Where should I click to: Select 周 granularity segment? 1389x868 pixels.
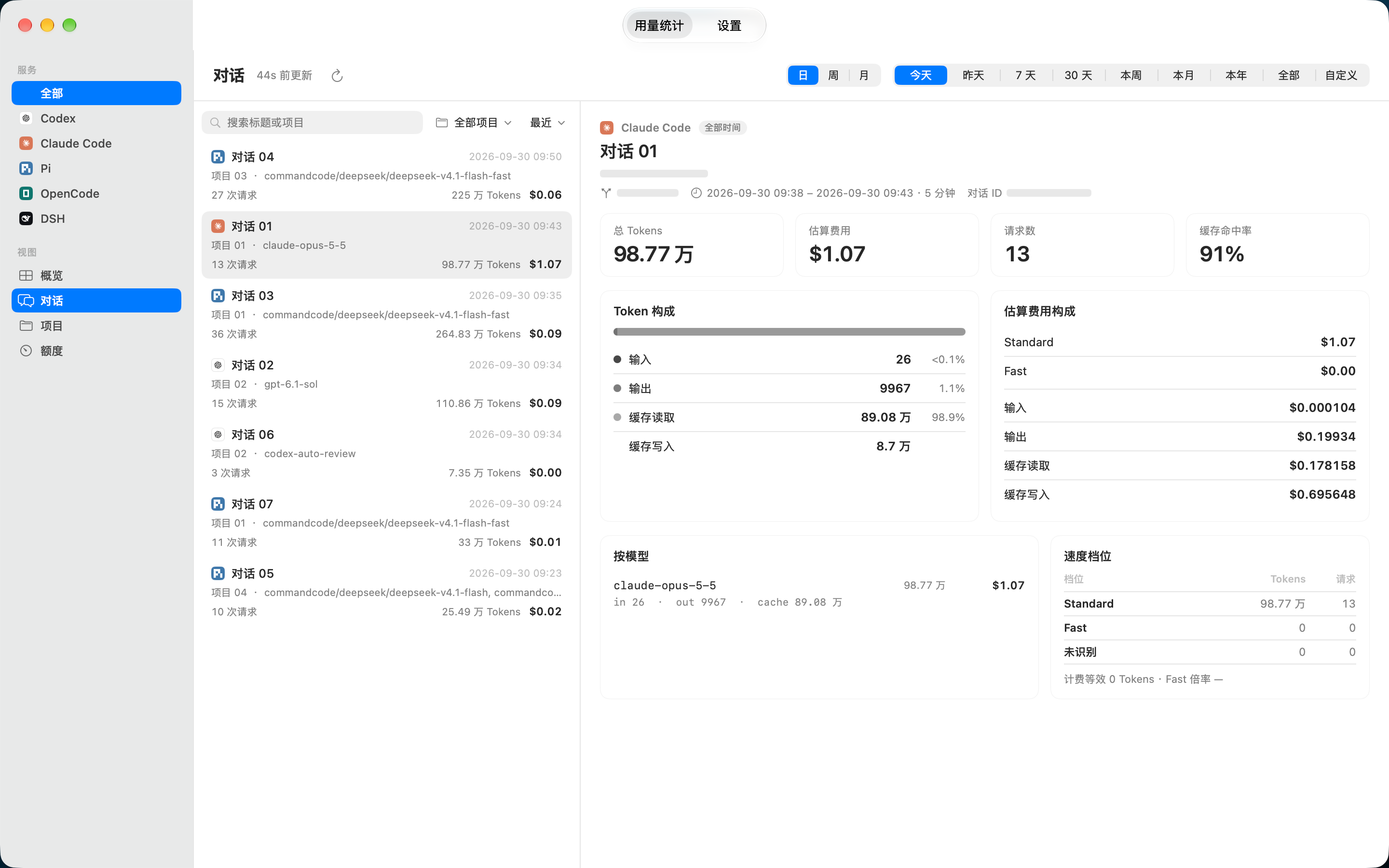point(833,75)
